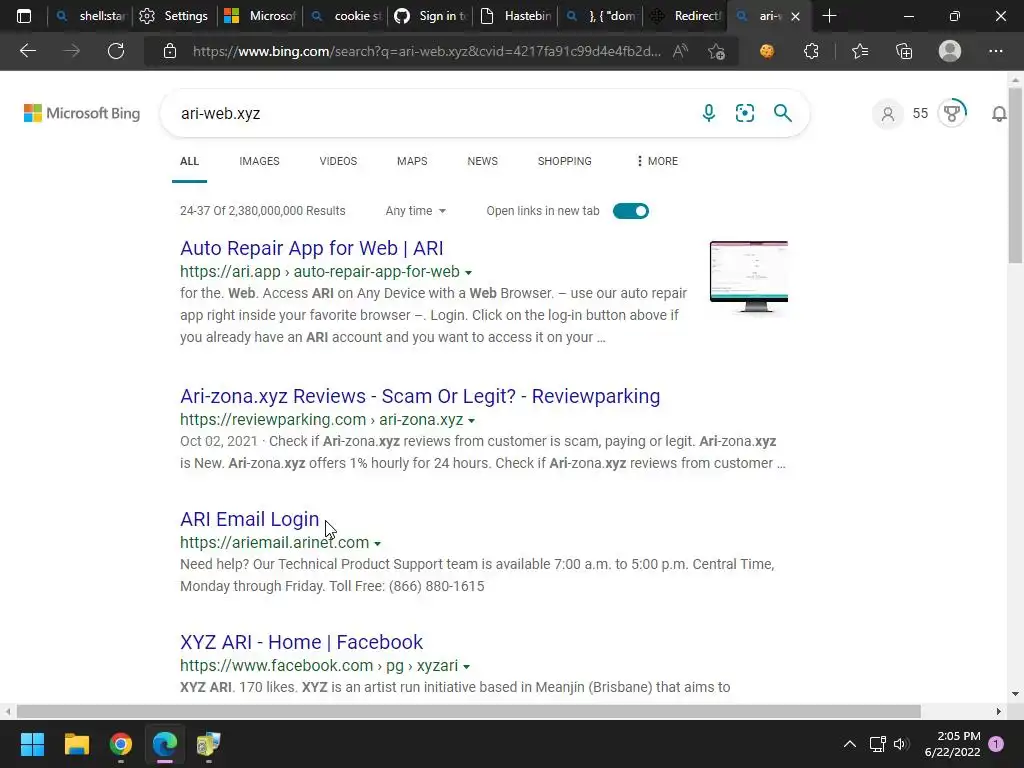The width and height of the screenshot is (1024, 768).
Task: Switch to the Redirect browser tab
Action: point(686,16)
